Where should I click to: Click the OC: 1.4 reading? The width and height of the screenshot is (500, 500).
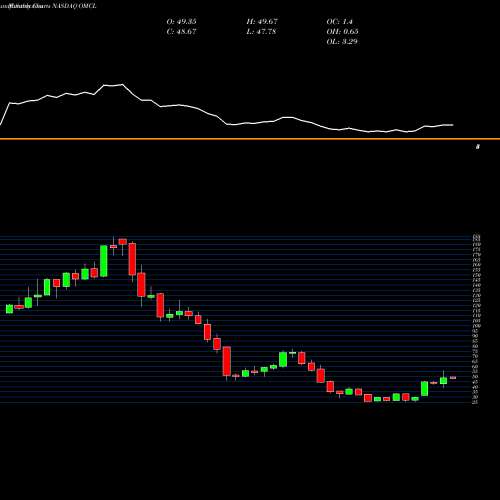coord(339,22)
